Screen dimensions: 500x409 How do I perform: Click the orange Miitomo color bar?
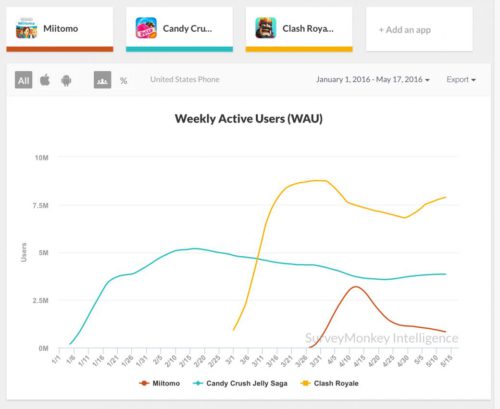point(60,49)
